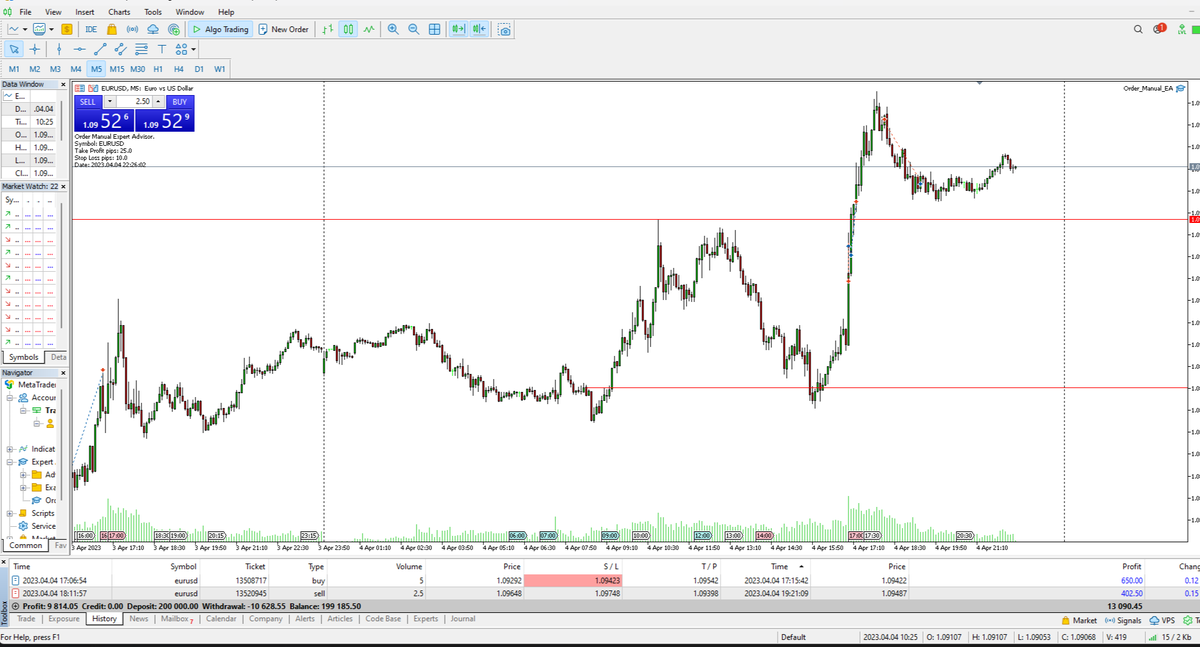Select the H1 timeframe

click(158, 69)
